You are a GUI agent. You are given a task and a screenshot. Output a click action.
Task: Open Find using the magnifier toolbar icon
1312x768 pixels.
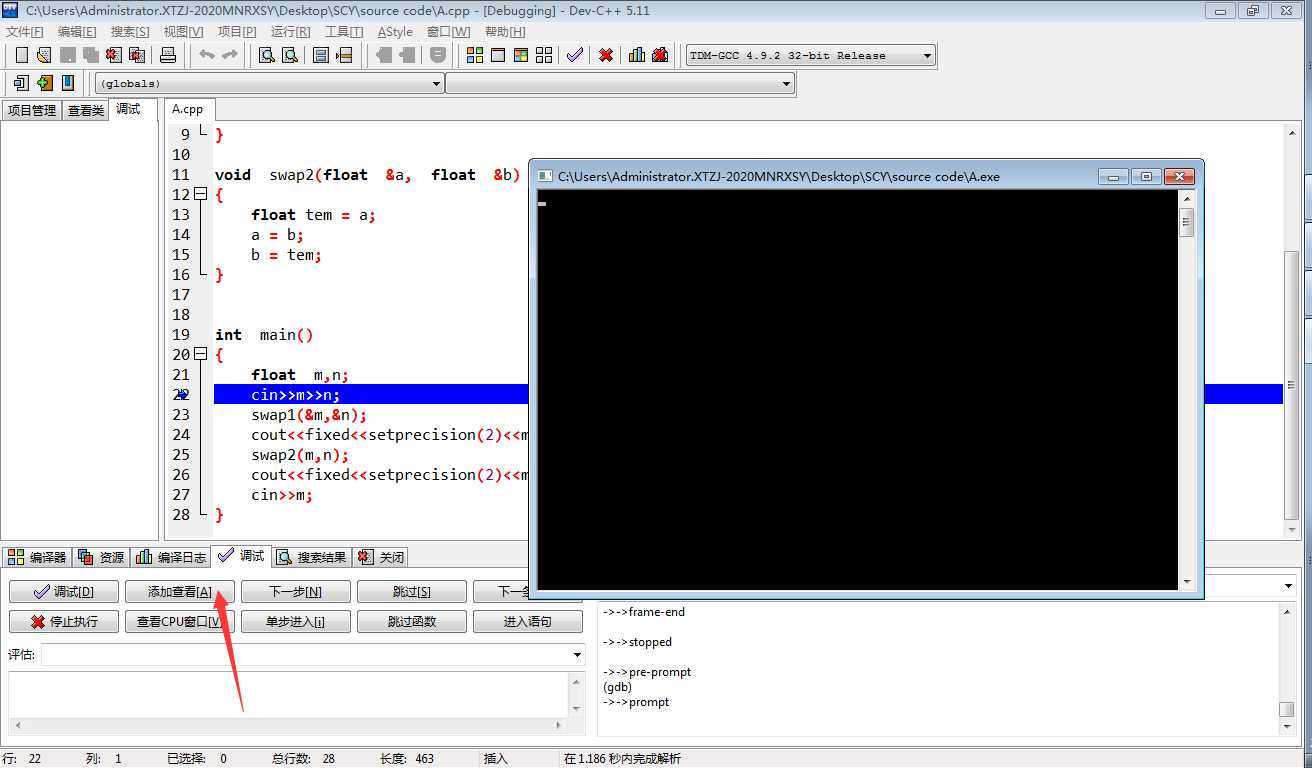click(266, 55)
